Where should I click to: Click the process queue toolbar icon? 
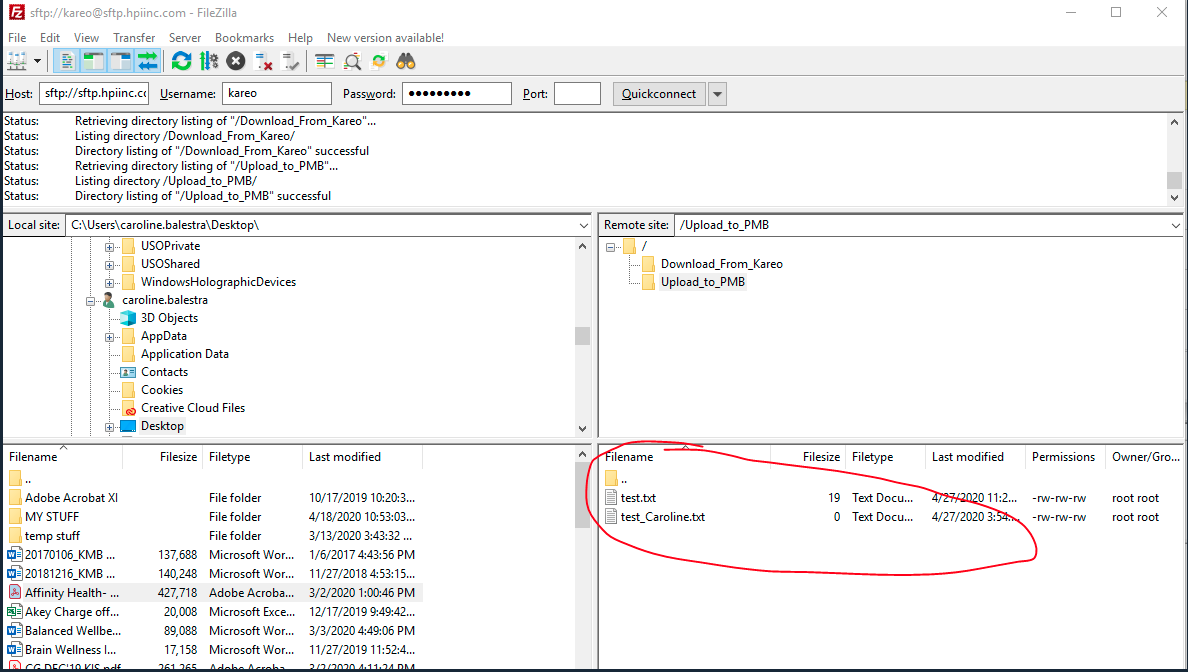(x=208, y=61)
